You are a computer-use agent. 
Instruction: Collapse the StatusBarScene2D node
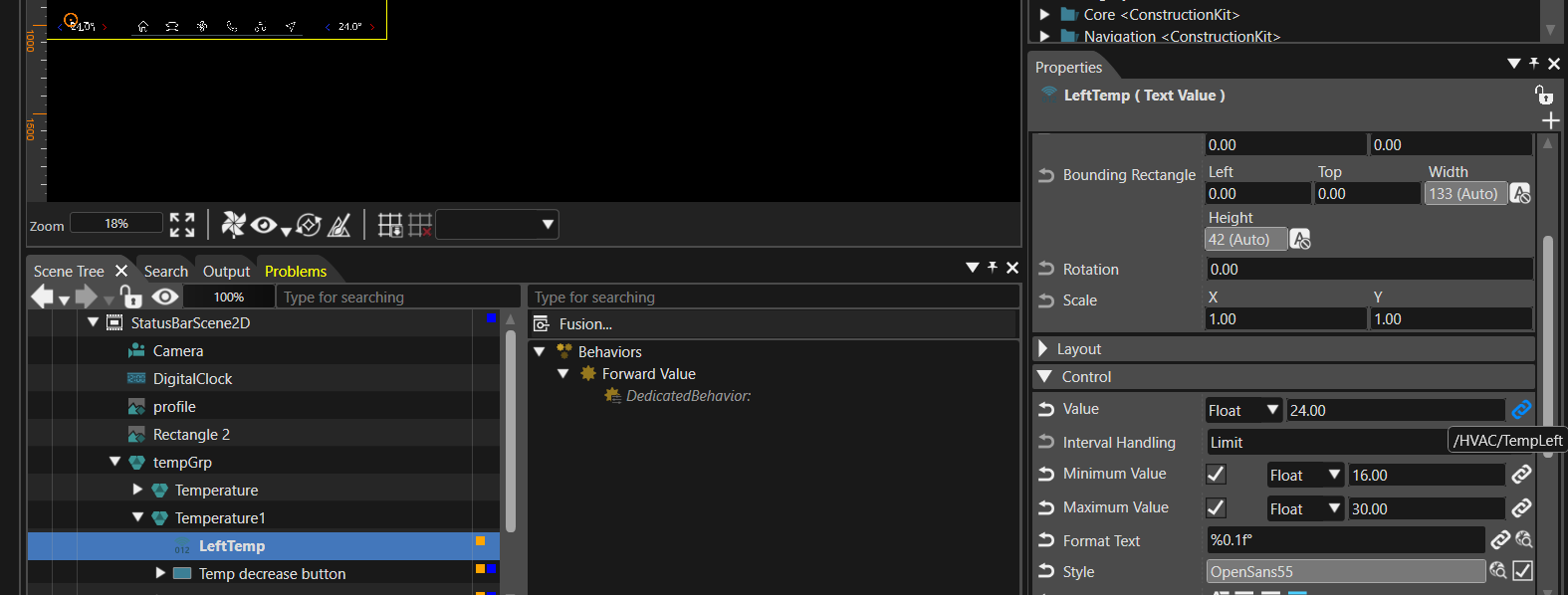(x=94, y=322)
